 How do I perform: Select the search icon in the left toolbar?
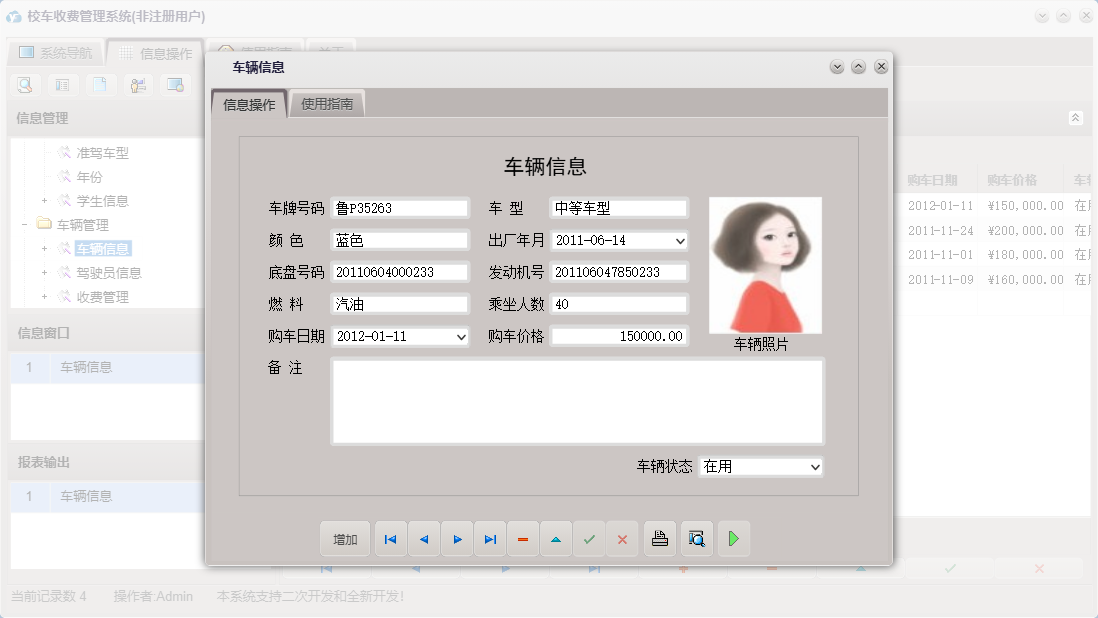[23, 85]
